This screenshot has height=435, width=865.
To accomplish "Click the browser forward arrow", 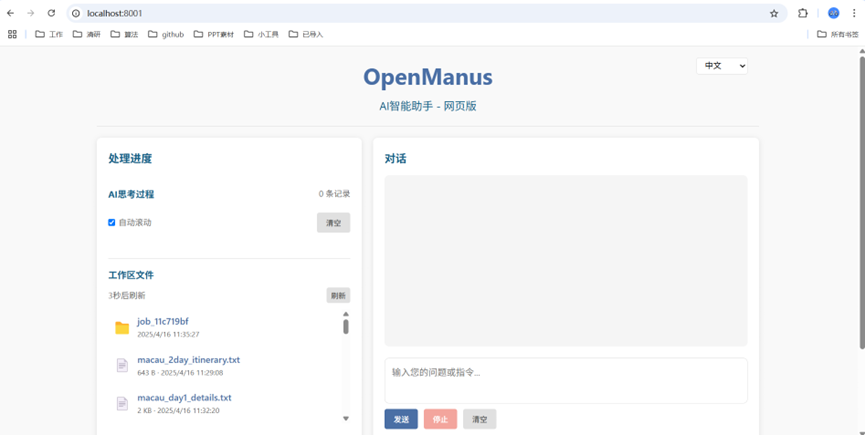I will 31,13.
